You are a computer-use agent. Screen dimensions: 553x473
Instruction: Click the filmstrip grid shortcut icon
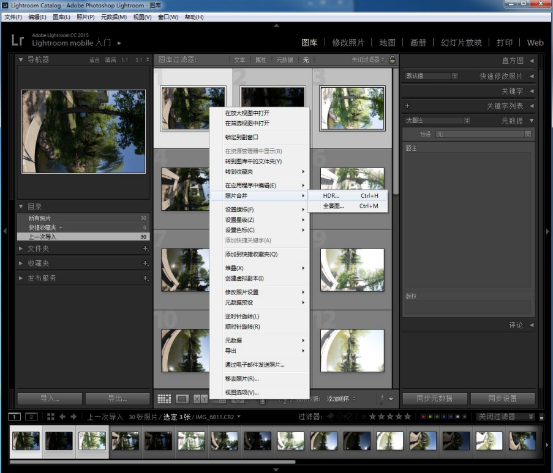tap(50, 417)
